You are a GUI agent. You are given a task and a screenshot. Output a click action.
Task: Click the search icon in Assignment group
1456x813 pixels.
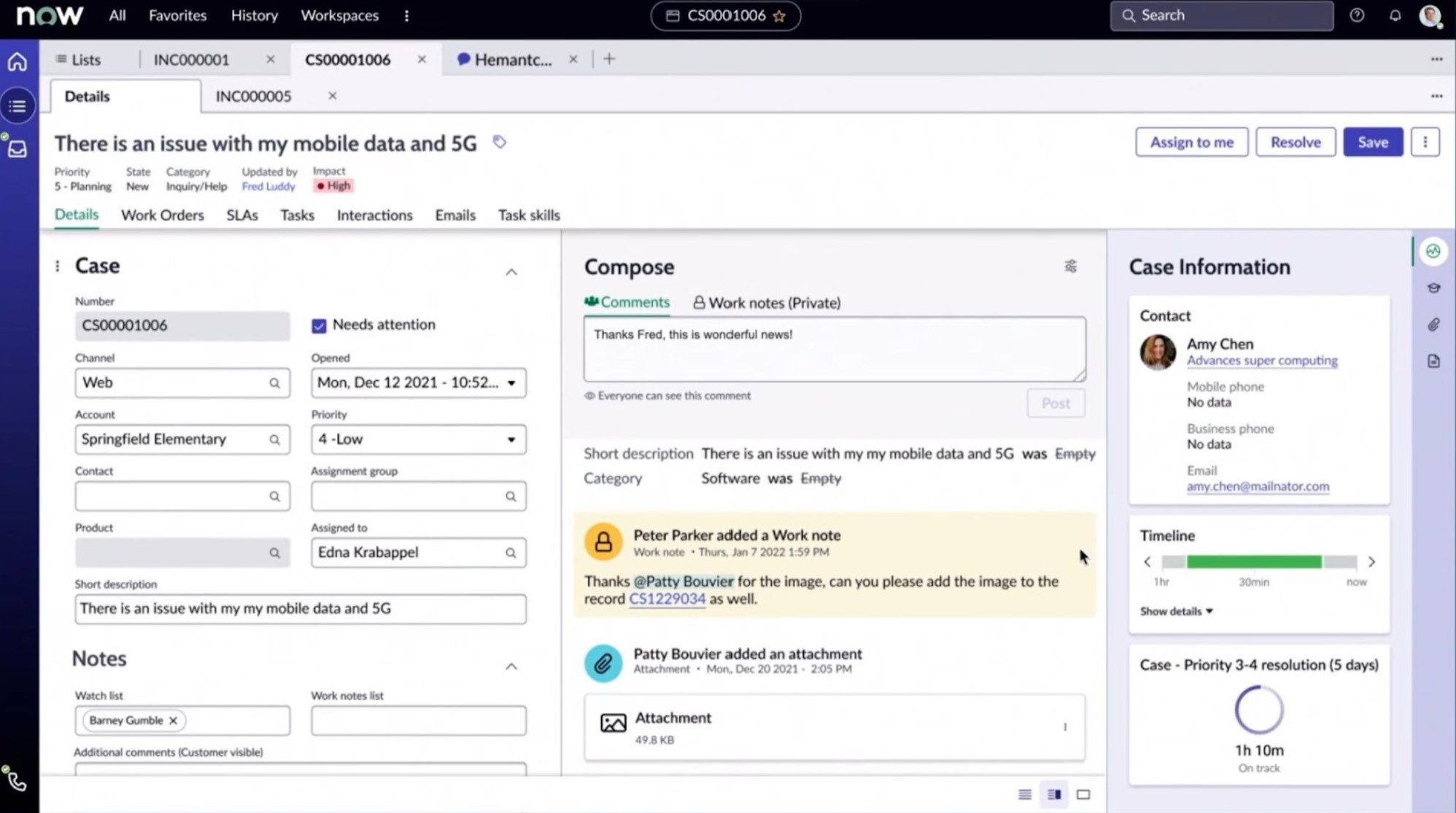pyautogui.click(x=510, y=495)
